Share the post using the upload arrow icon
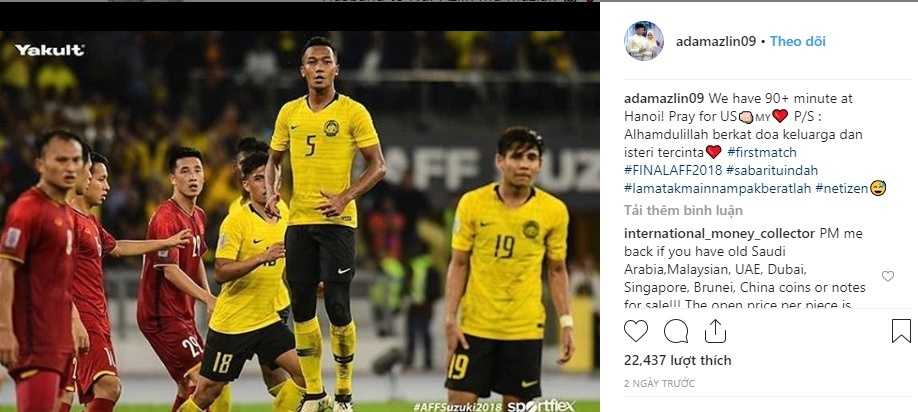The height and width of the screenshot is (412, 918). [x=715, y=331]
